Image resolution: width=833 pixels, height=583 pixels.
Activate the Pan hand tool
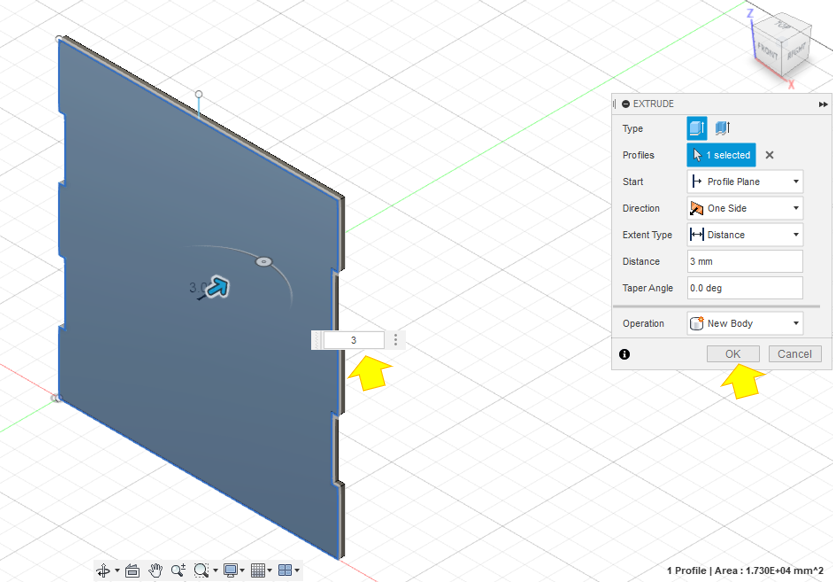coord(155,570)
